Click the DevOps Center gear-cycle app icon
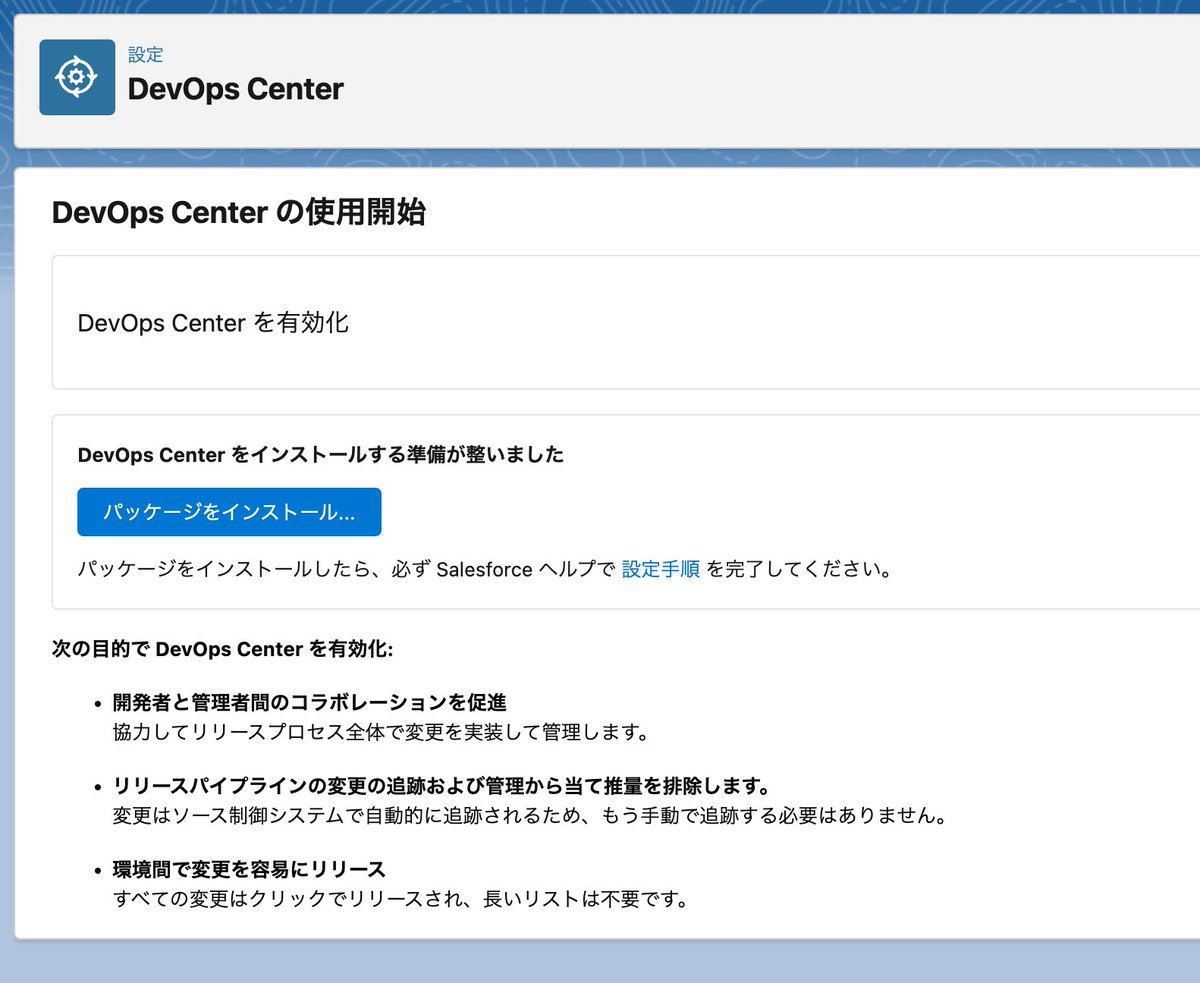The image size is (1200, 983). (77, 76)
